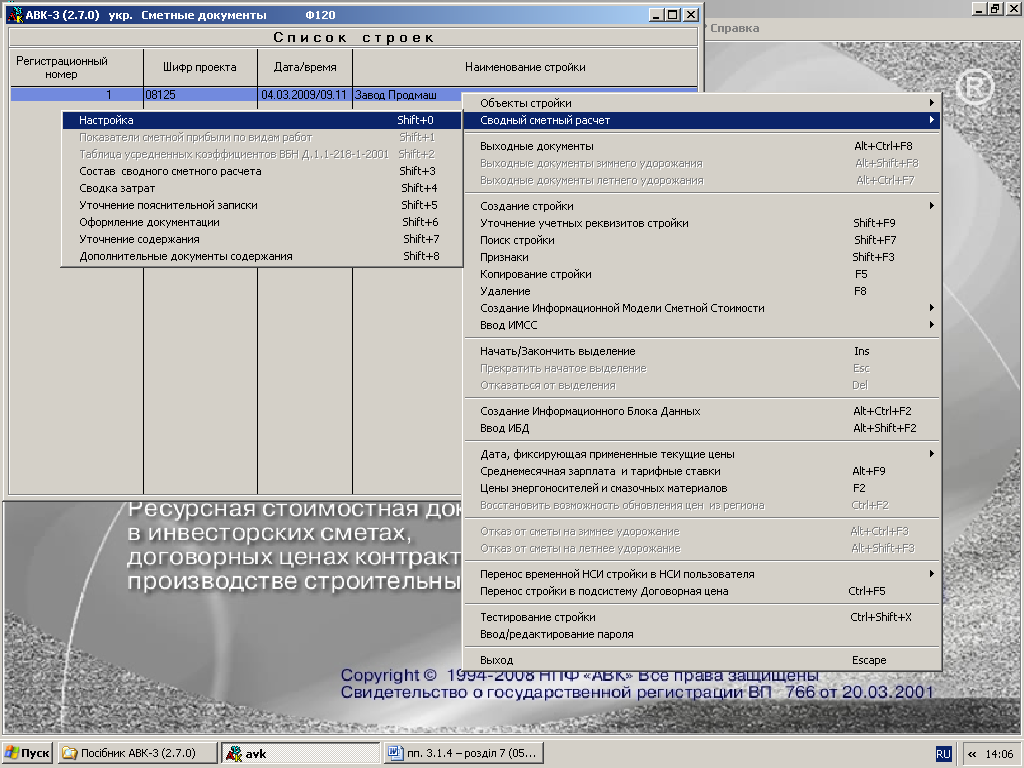Open the Пуск start button

point(27,753)
